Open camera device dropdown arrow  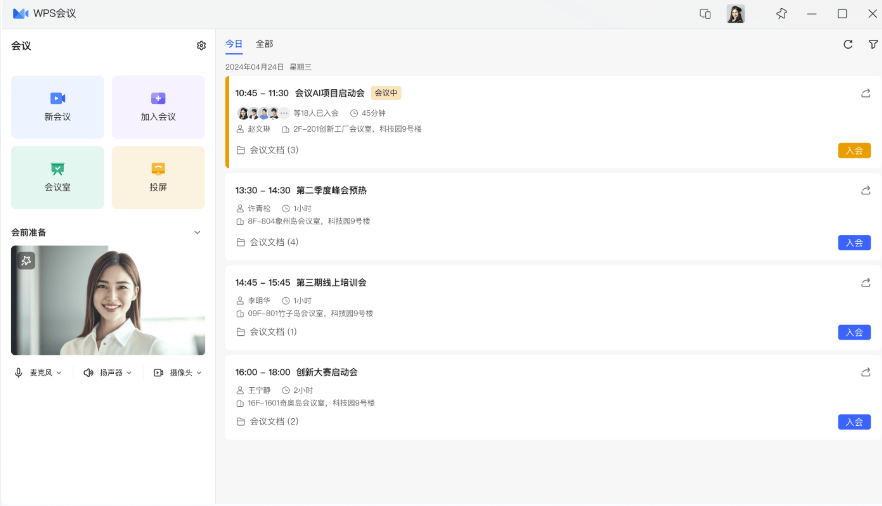[199, 373]
